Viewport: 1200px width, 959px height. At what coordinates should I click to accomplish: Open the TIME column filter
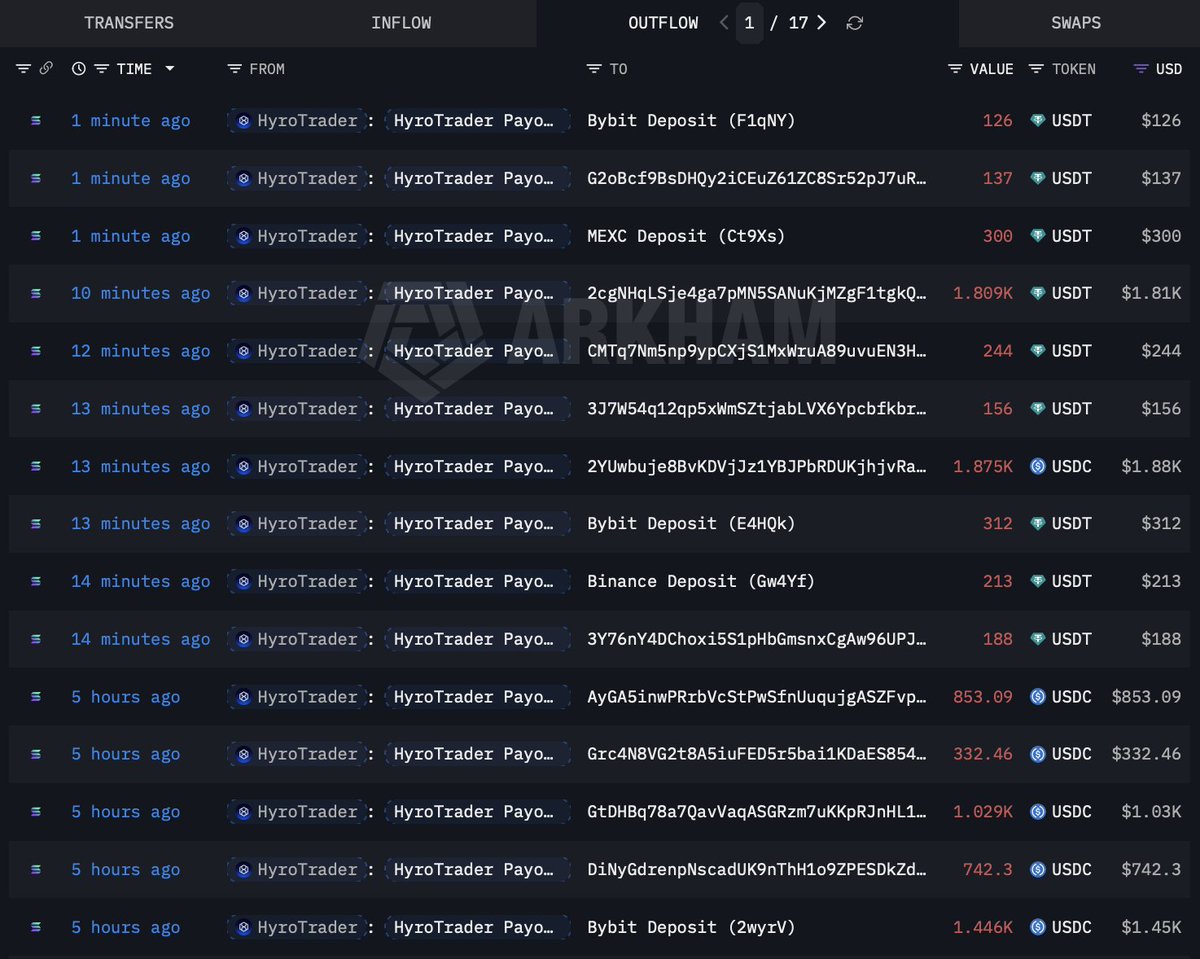tap(101, 69)
